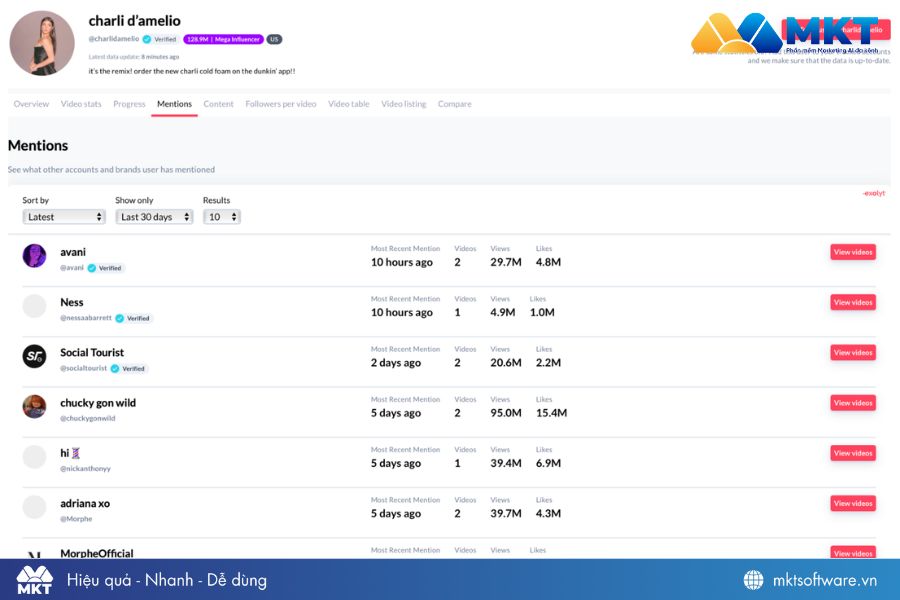This screenshot has height=600, width=900.
Task: Open charli d'amelio profile picture
Action: tap(42, 43)
